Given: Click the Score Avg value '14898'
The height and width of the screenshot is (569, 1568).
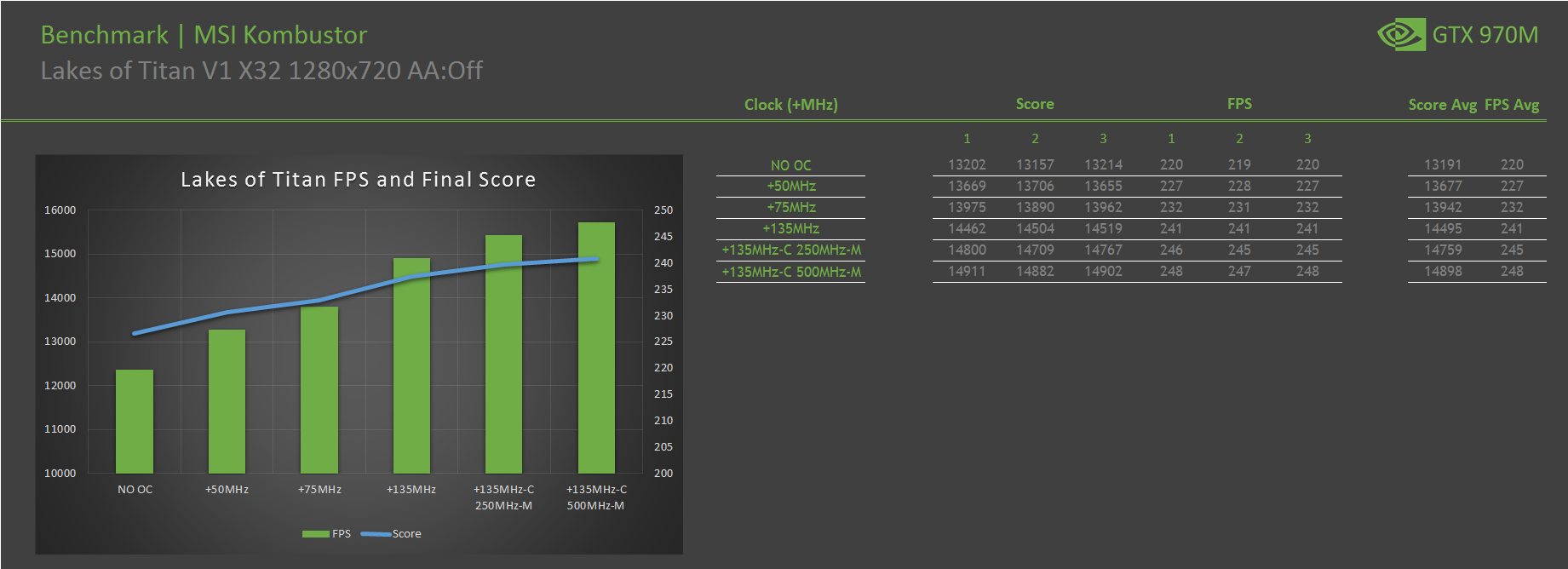Looking at the screenshot, I should coord(1443,272).
